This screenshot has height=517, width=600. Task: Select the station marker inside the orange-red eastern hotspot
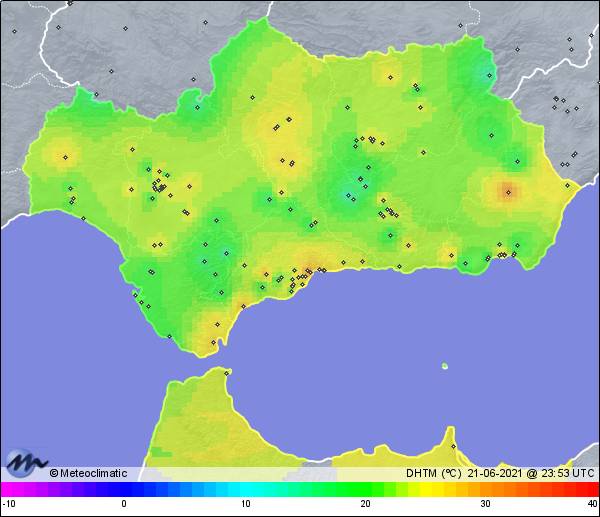coord(509,192)
